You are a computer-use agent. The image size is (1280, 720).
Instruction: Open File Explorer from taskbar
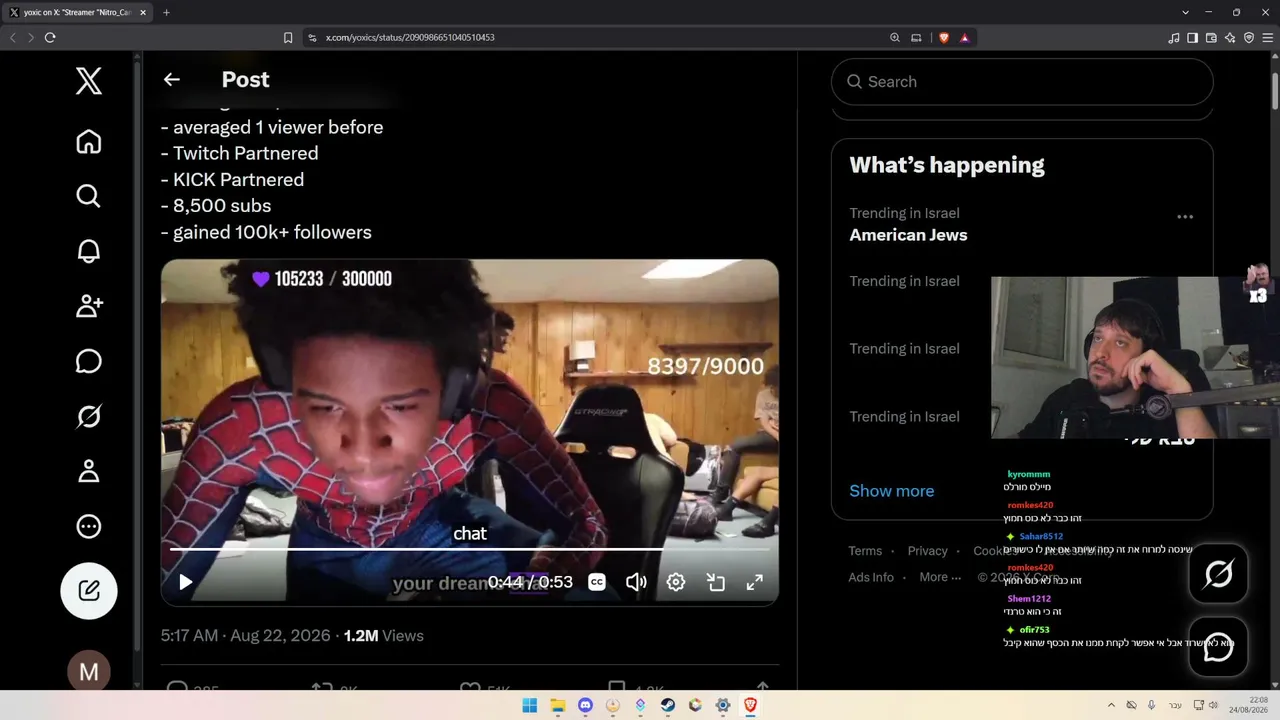(x=558, y=705)
